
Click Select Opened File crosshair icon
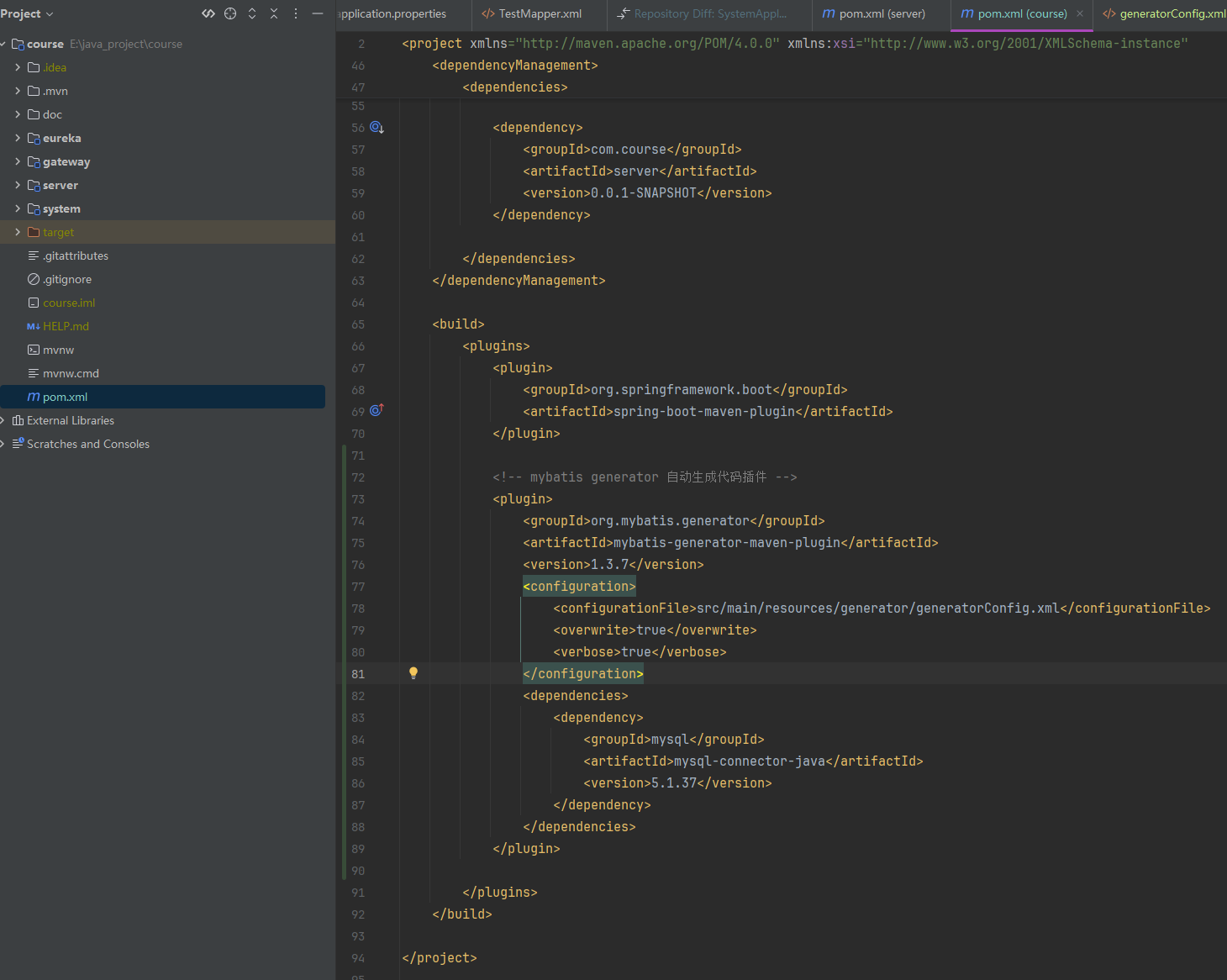pyautogui.click(x=230, y=13)
